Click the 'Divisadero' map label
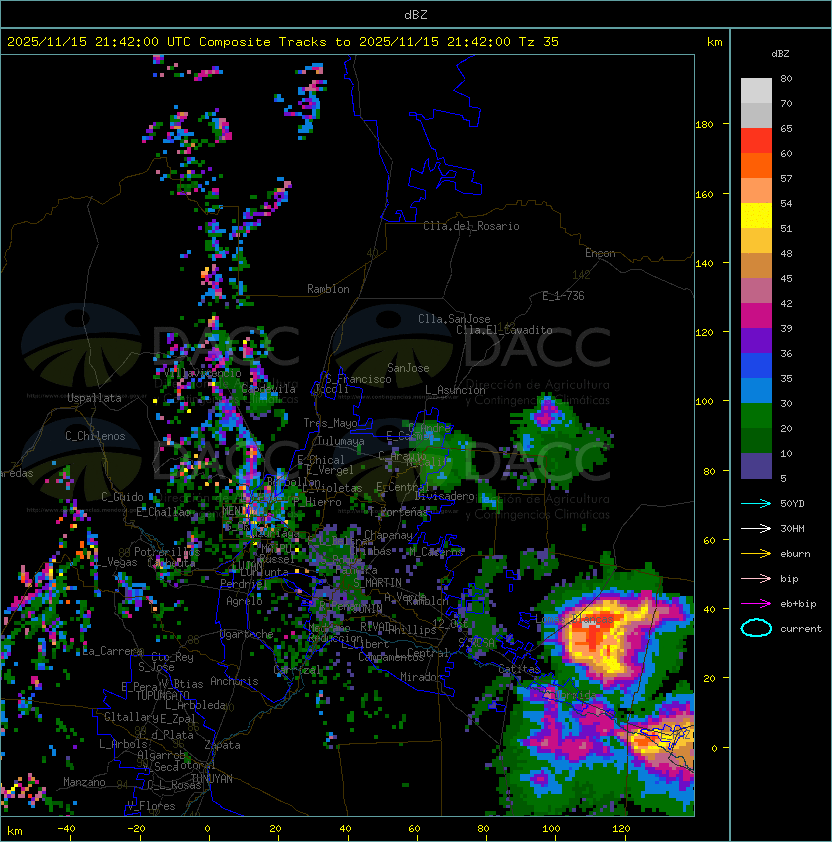The height and width of the screenshot is (842, 832). 444,496
